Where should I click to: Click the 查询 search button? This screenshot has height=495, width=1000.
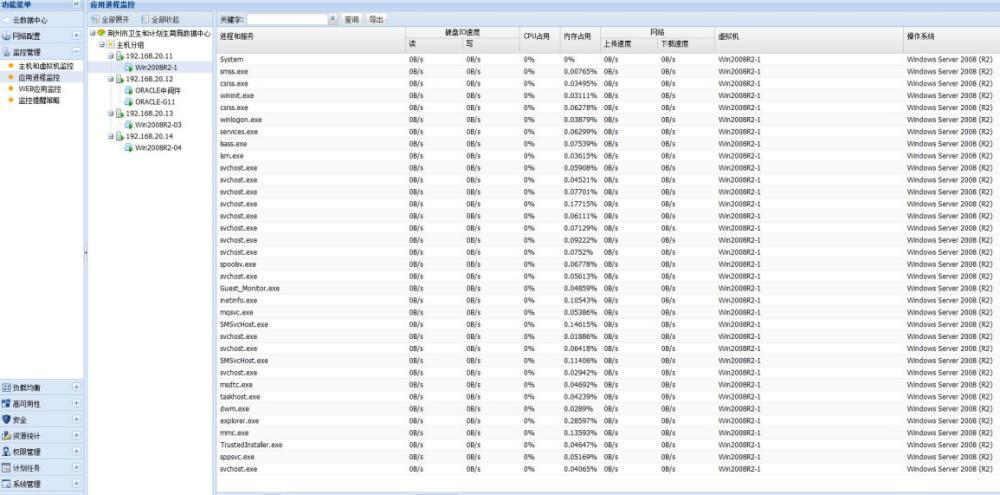(x=351, y=19)
